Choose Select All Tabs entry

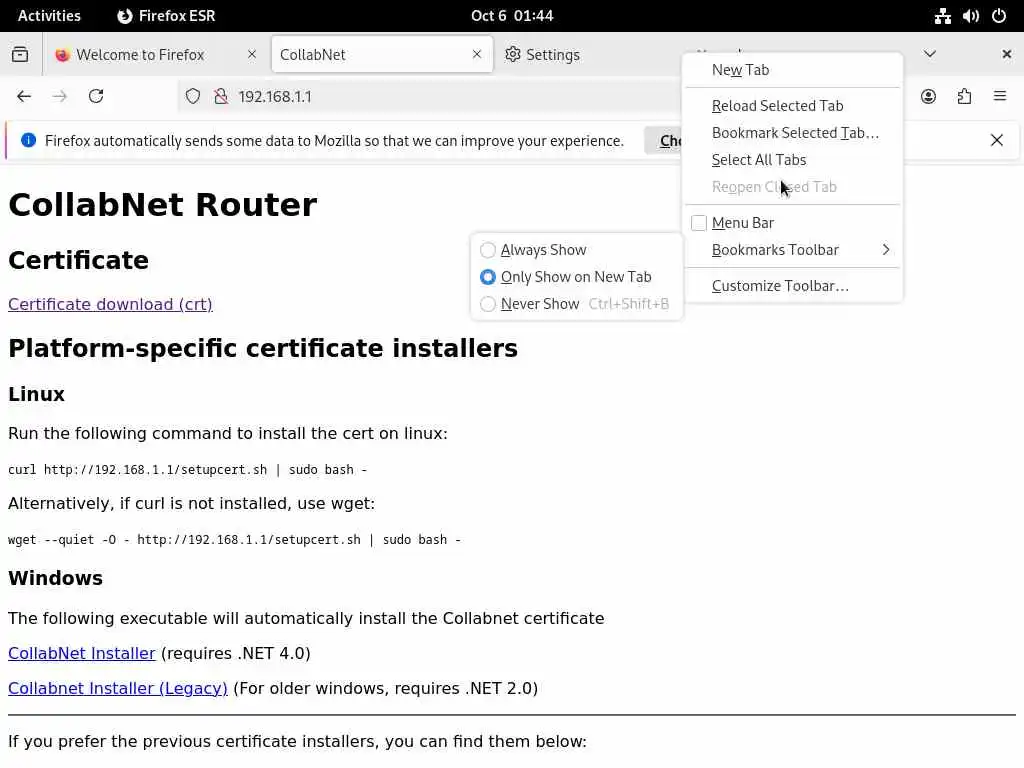coord(793,160)
